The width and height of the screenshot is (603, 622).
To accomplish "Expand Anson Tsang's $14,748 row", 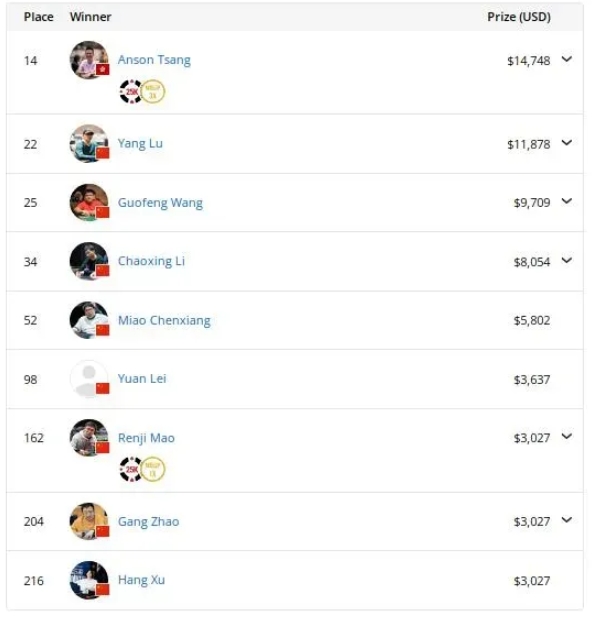I will pyautogui.click(x=567, y=60).
